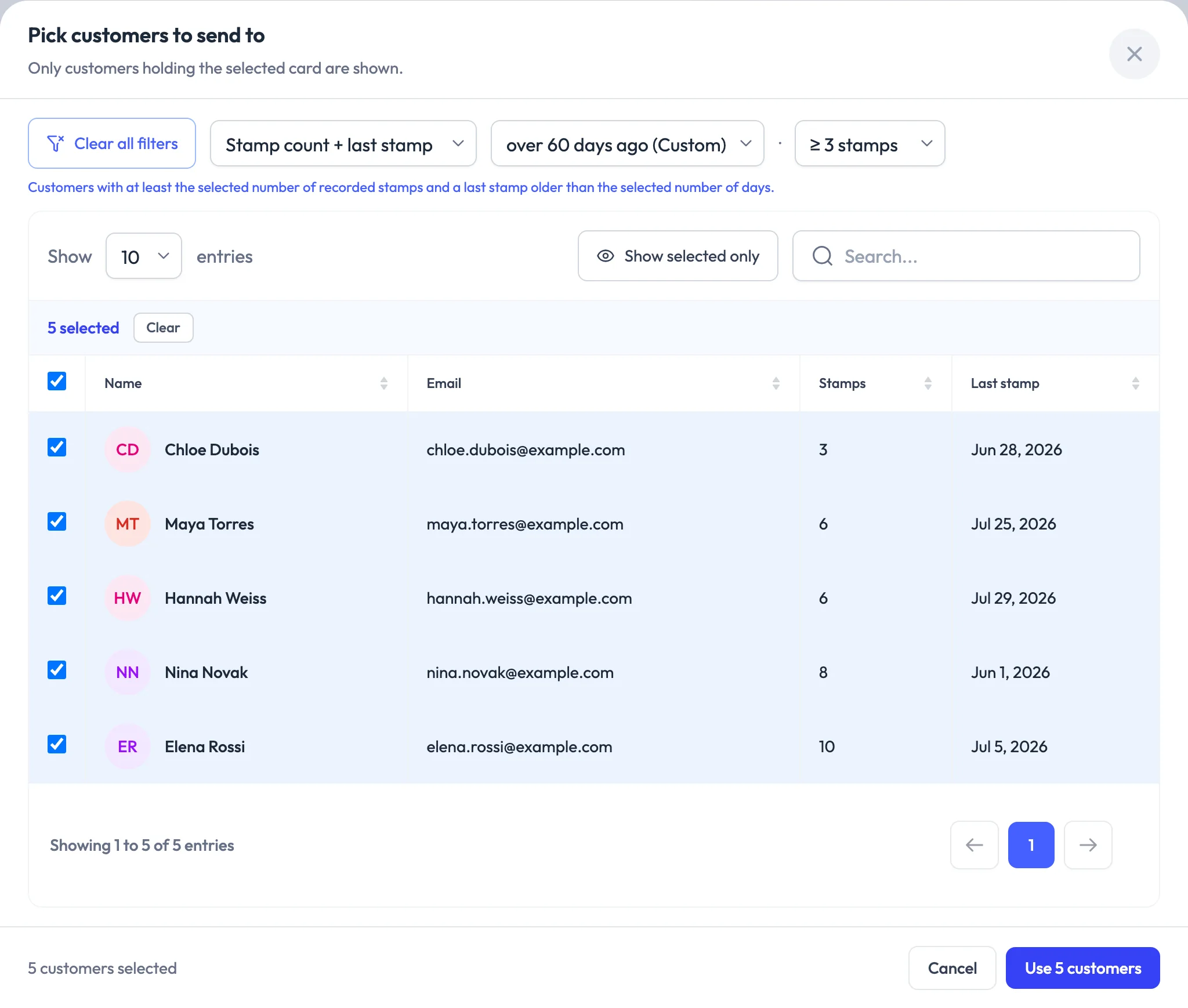The image size is (1188, 1008).
Task: Sort by the Last stamp column arrows
Action: click(x=1135, y=383)
